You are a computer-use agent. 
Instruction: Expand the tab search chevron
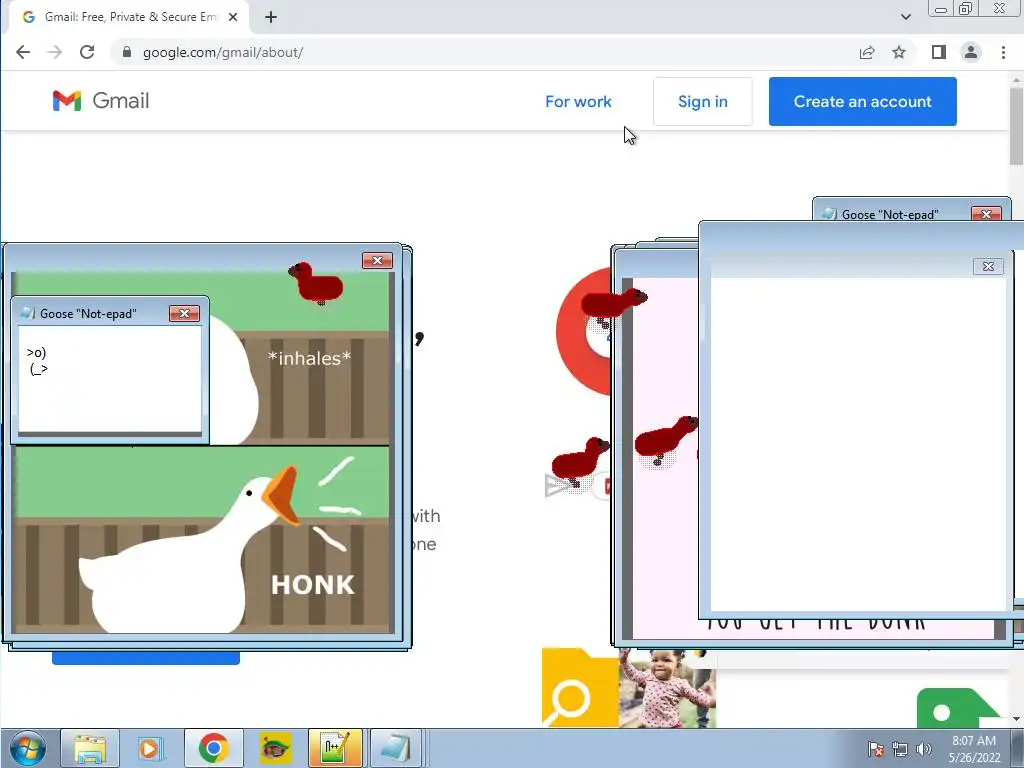click(x=905, y=17)
